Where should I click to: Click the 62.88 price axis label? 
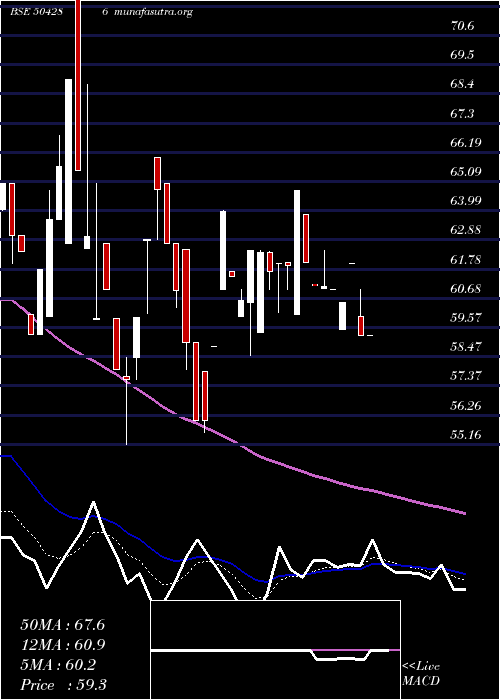coord(466,230)
